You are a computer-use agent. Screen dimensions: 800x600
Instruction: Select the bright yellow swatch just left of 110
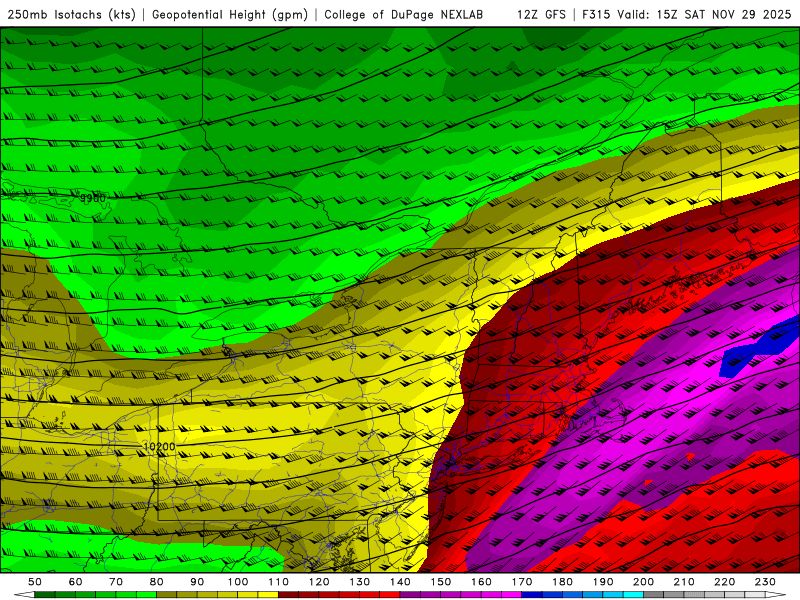coord(268,595)
